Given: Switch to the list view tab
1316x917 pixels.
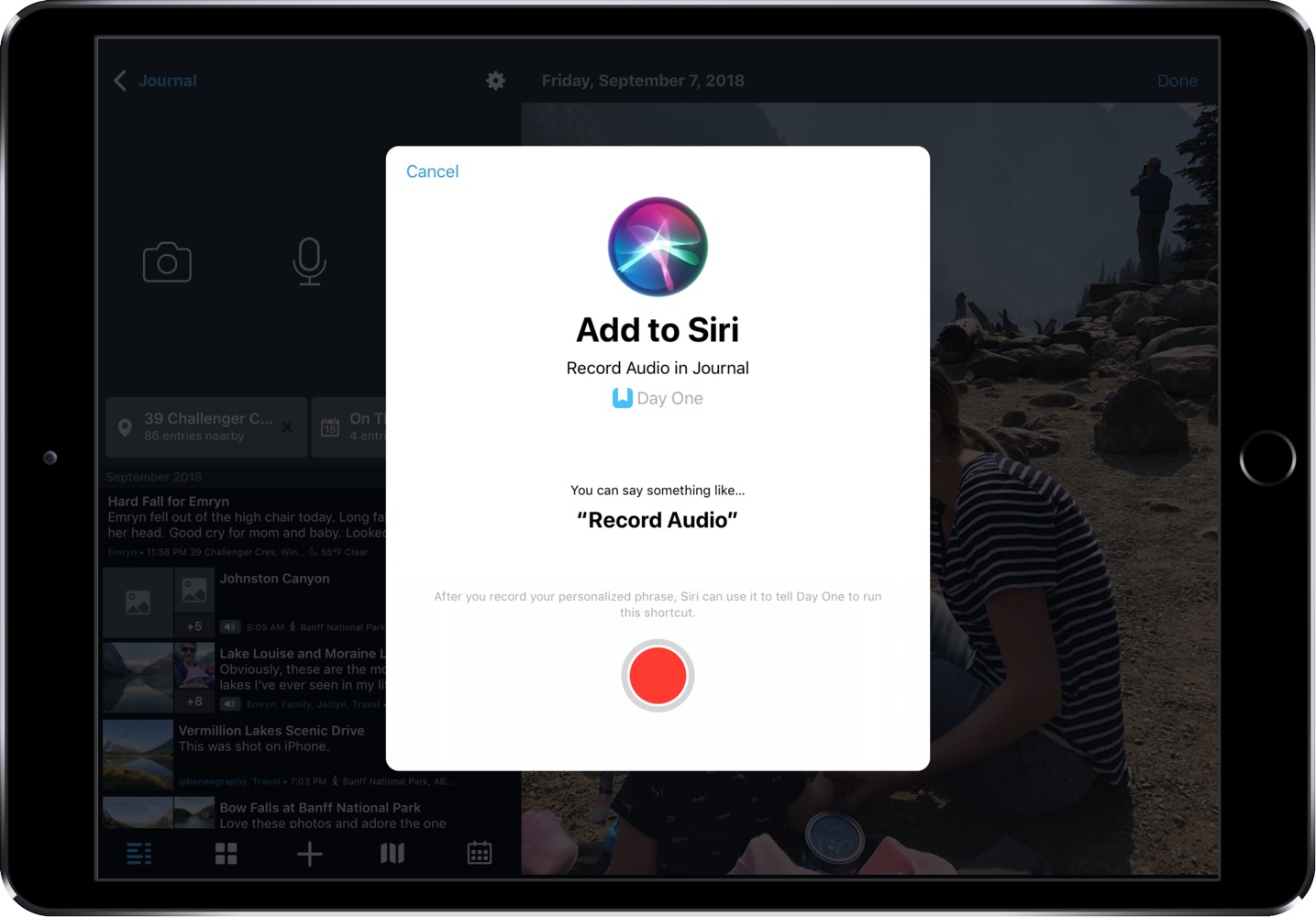Looking at the screenshot, I should click(139, 854).
